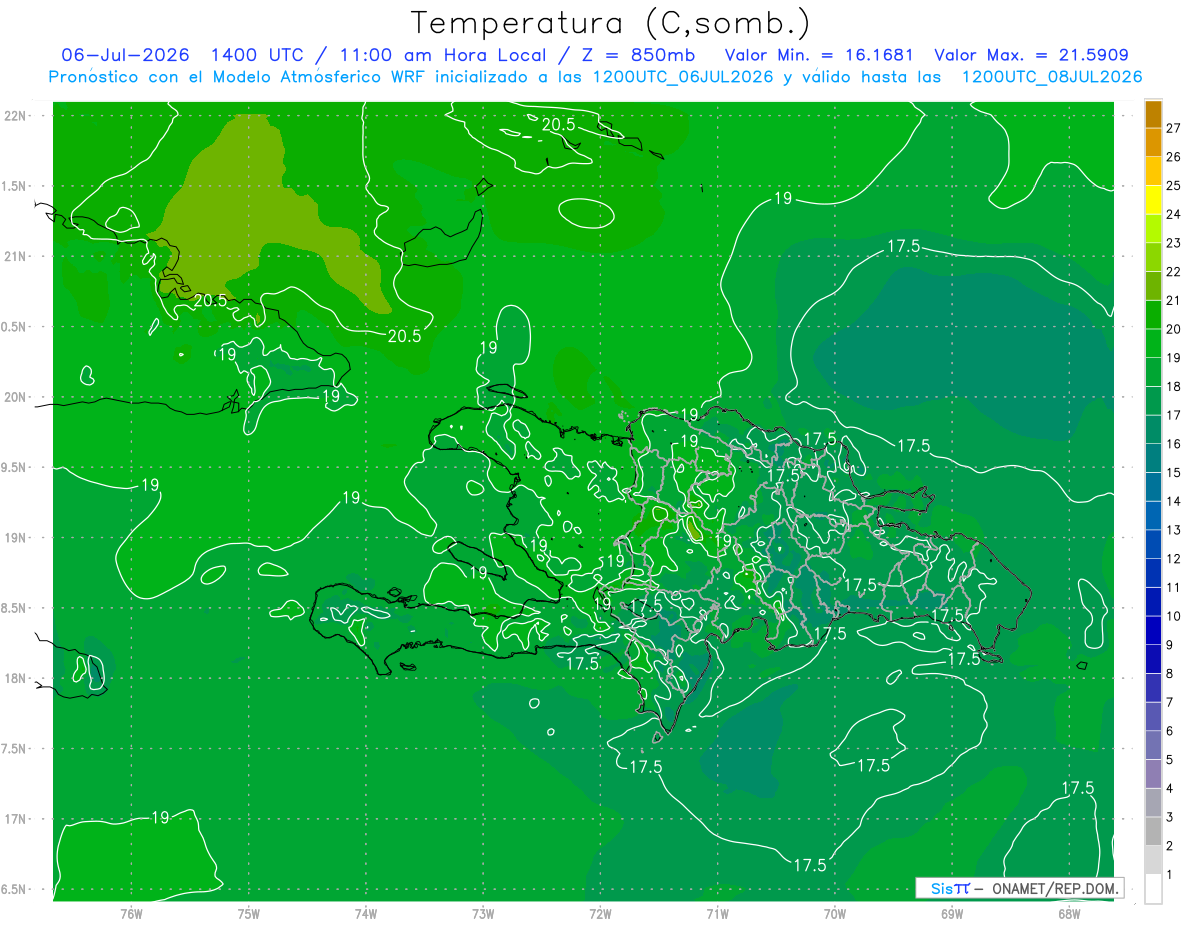1200x927 pixels.
Task: Click the '7.5N' latitude label
Action: coord(15,749)
